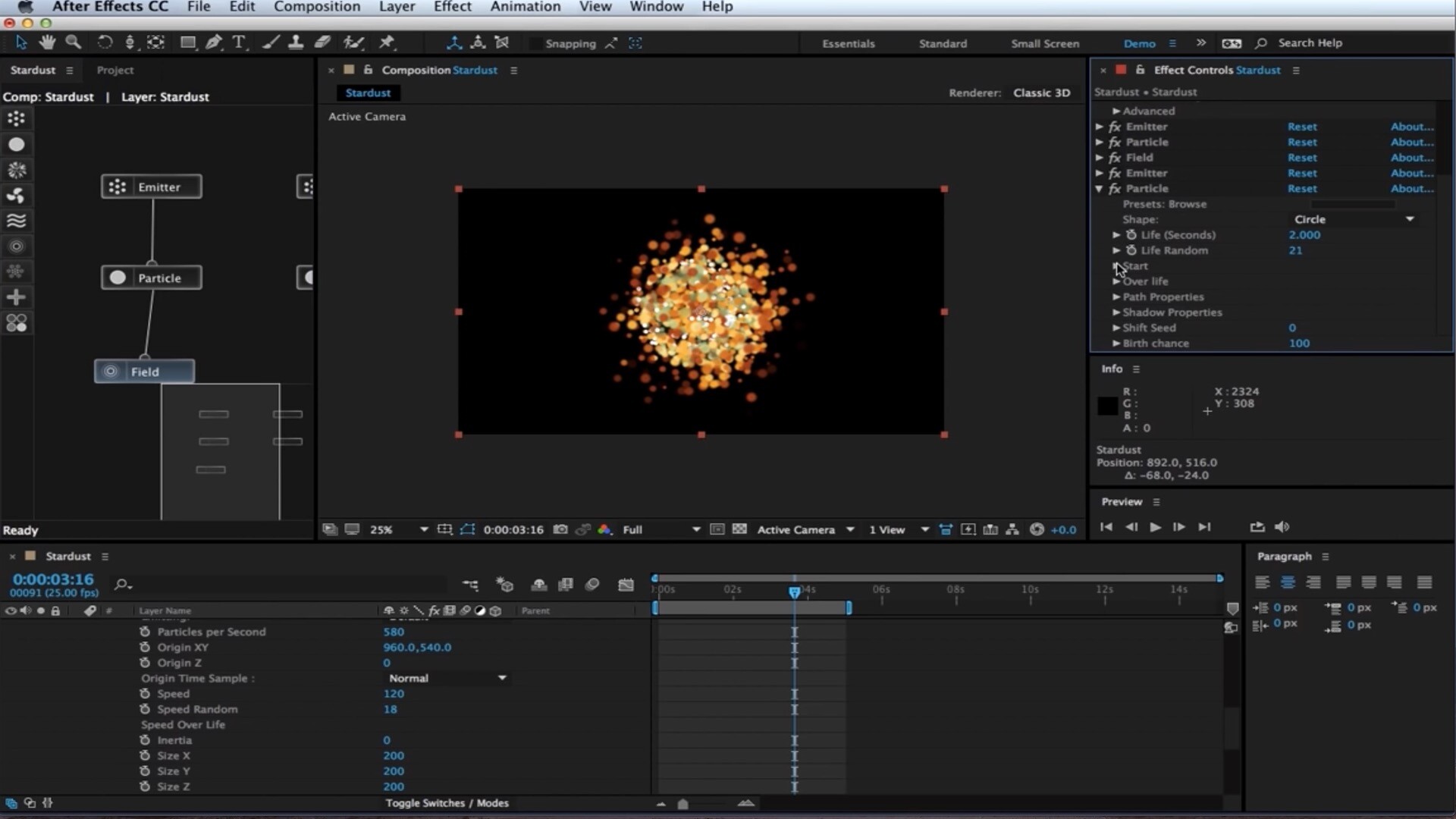Open the timeline search magnifier

click(x=122, y=584)
